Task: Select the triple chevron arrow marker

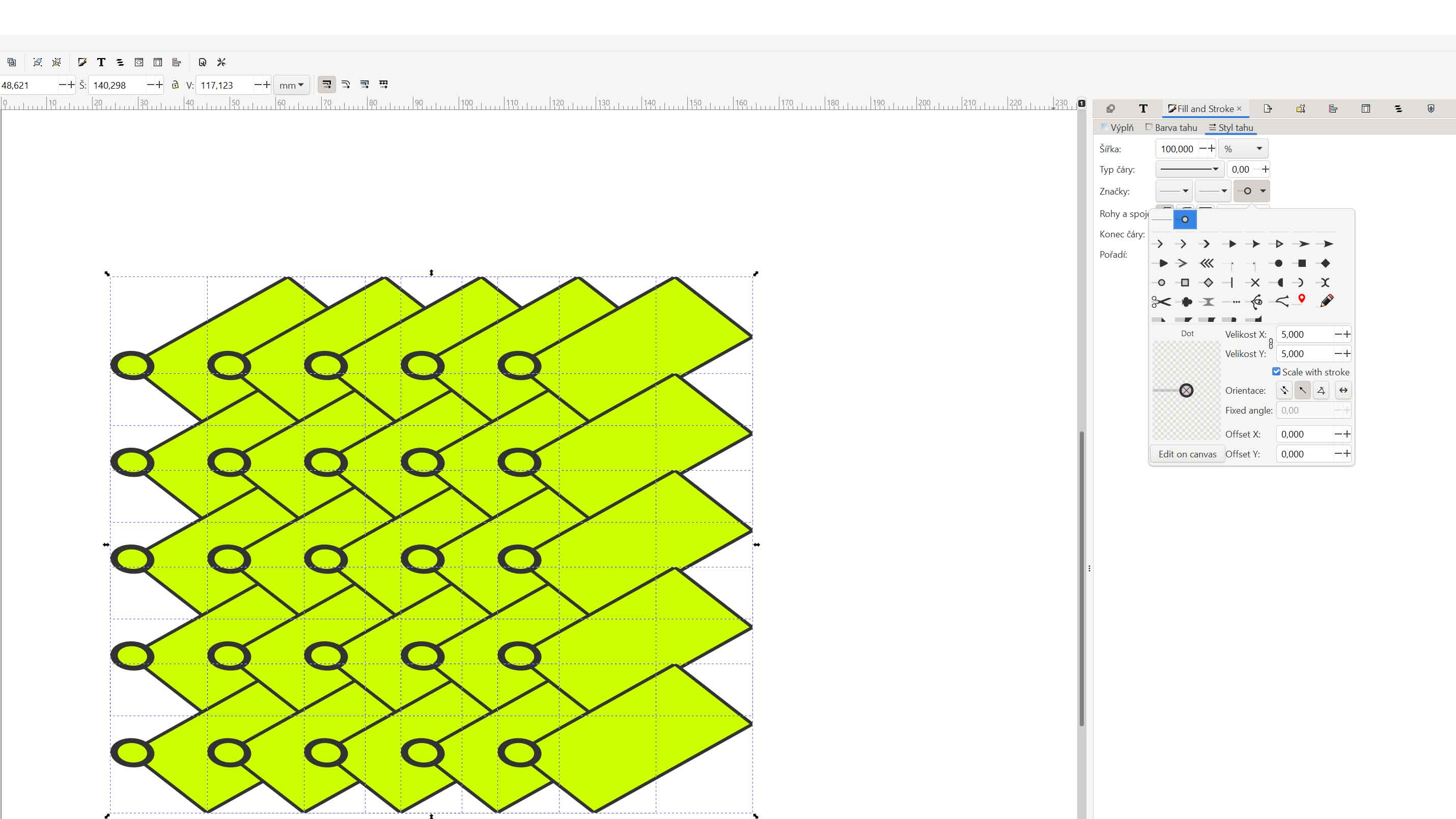Action: coord(1207,263)
